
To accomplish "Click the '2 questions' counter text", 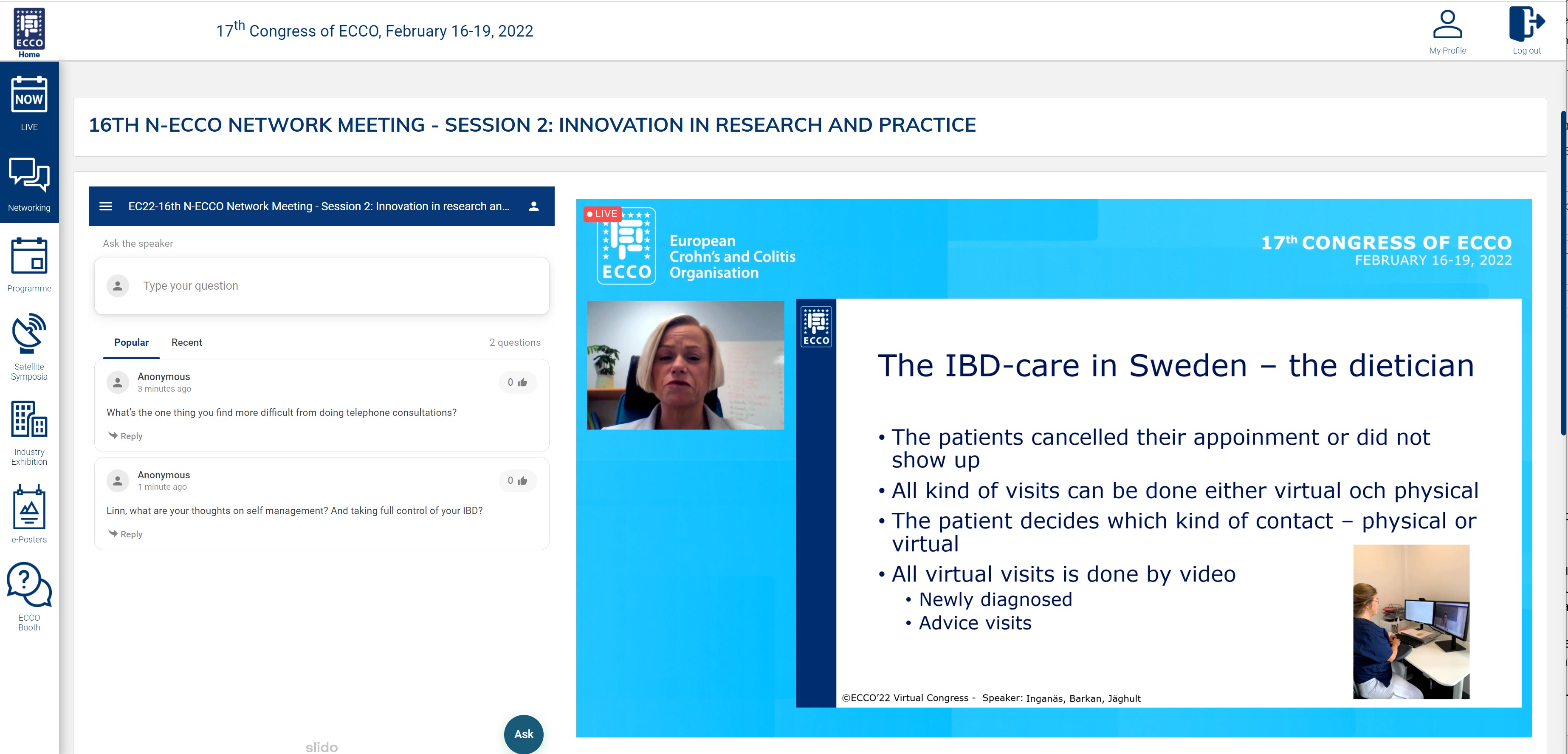I will point(515,342).
